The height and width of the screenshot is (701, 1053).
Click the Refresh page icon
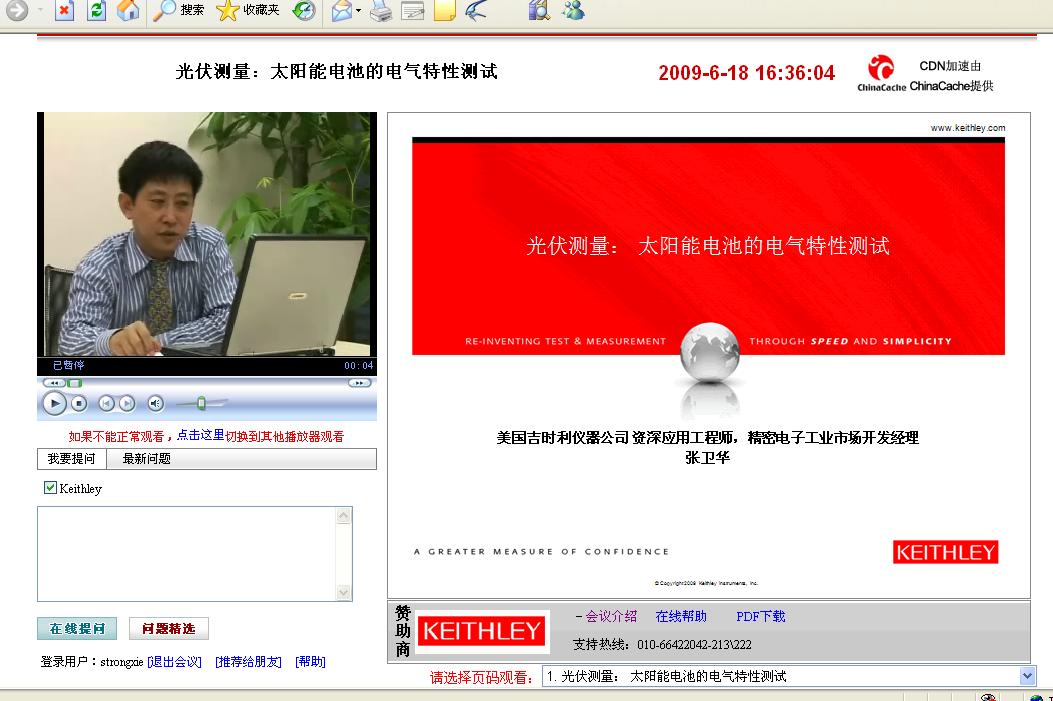[x=97, y=10]
